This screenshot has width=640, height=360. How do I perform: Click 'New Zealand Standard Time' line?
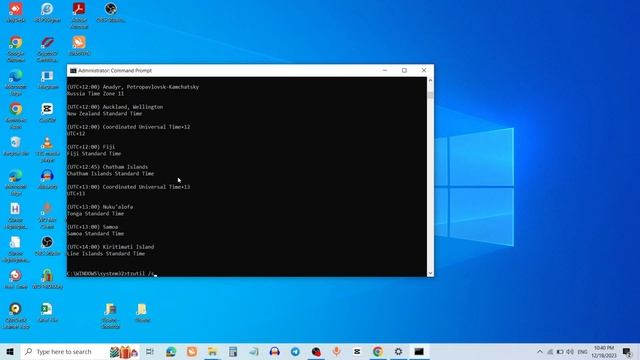[x=104, y=113]
